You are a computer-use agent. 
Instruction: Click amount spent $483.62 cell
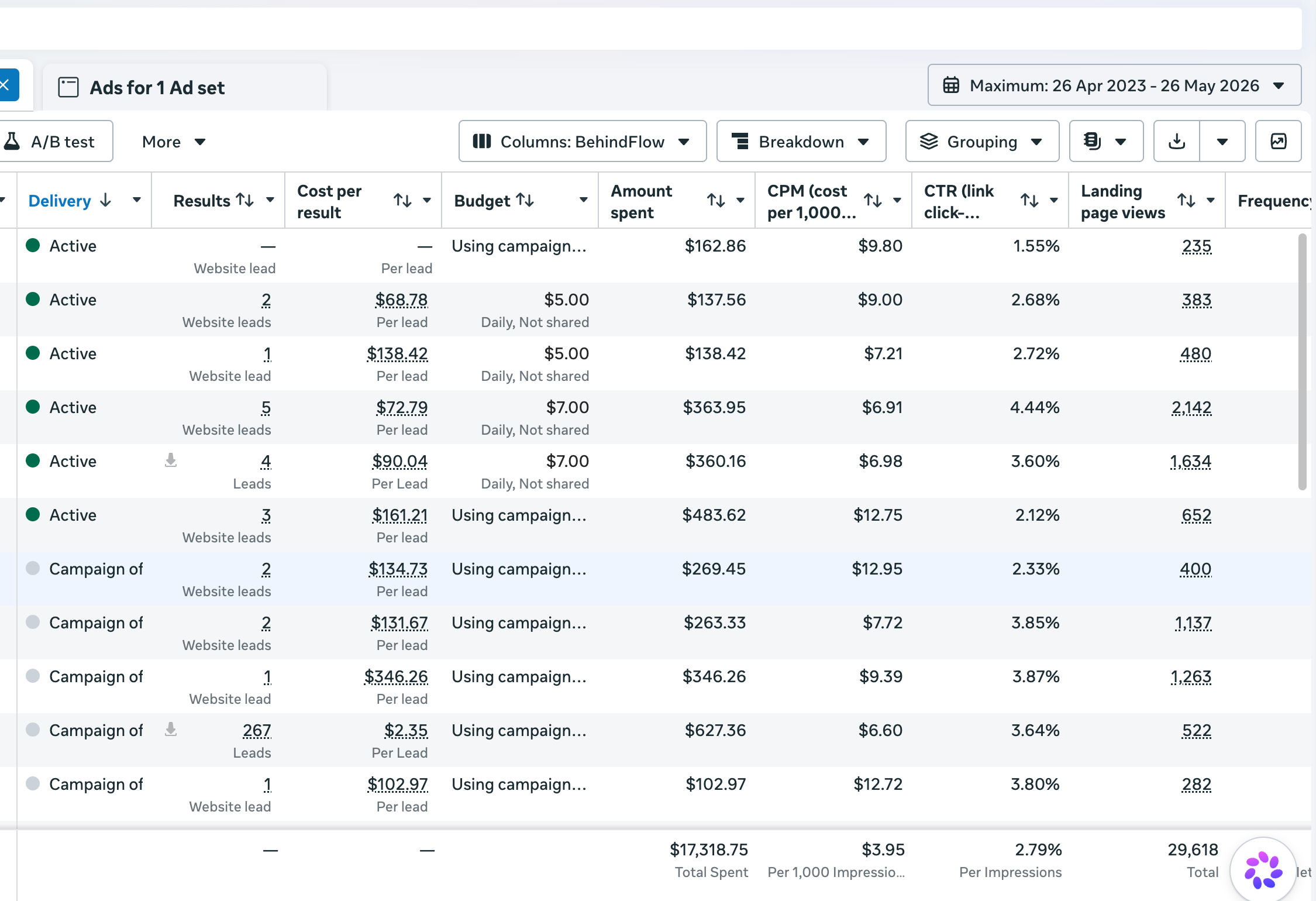(714, 515)
